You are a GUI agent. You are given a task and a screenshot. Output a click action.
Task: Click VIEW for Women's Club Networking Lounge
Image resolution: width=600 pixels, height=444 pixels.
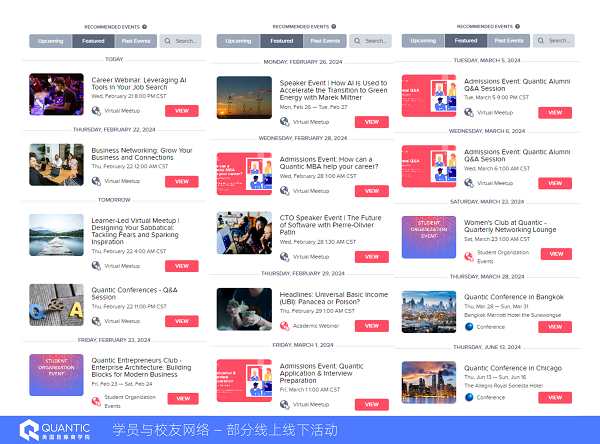pos(556,254)
